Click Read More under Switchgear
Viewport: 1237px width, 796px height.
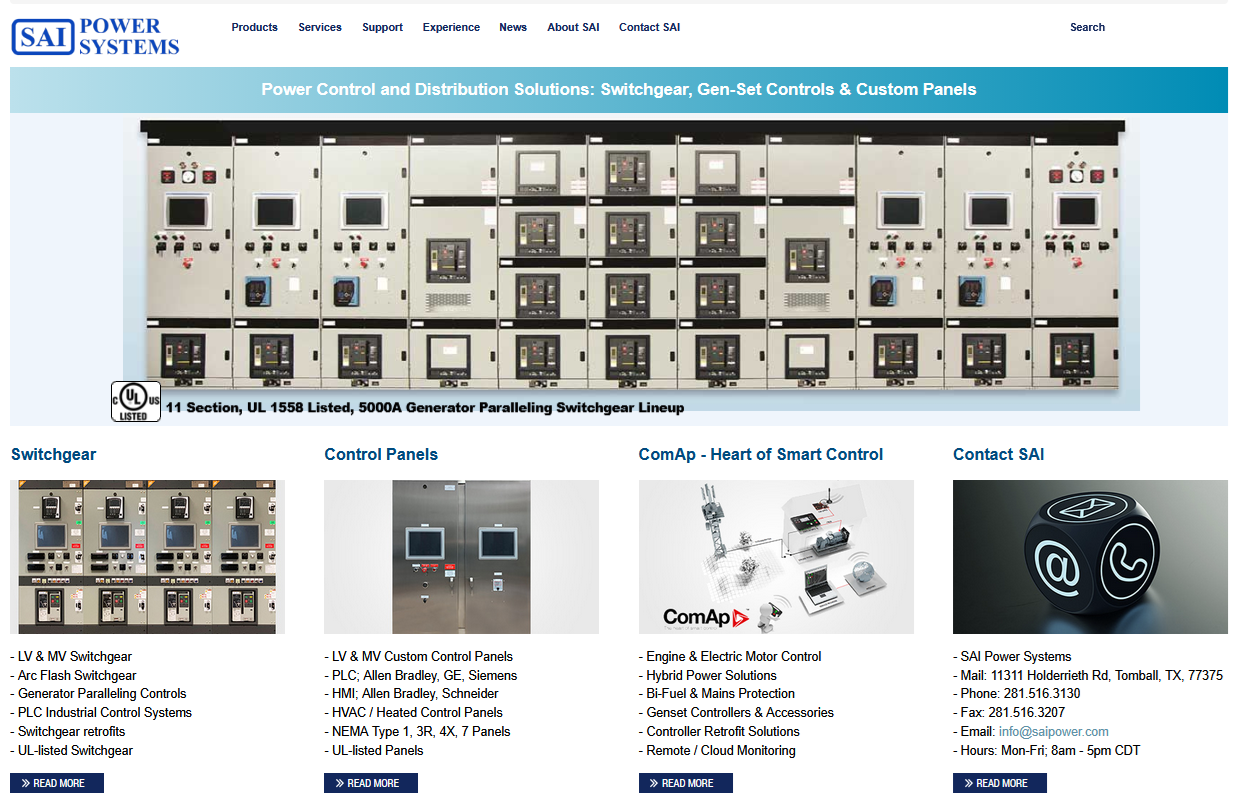(57, 783)
